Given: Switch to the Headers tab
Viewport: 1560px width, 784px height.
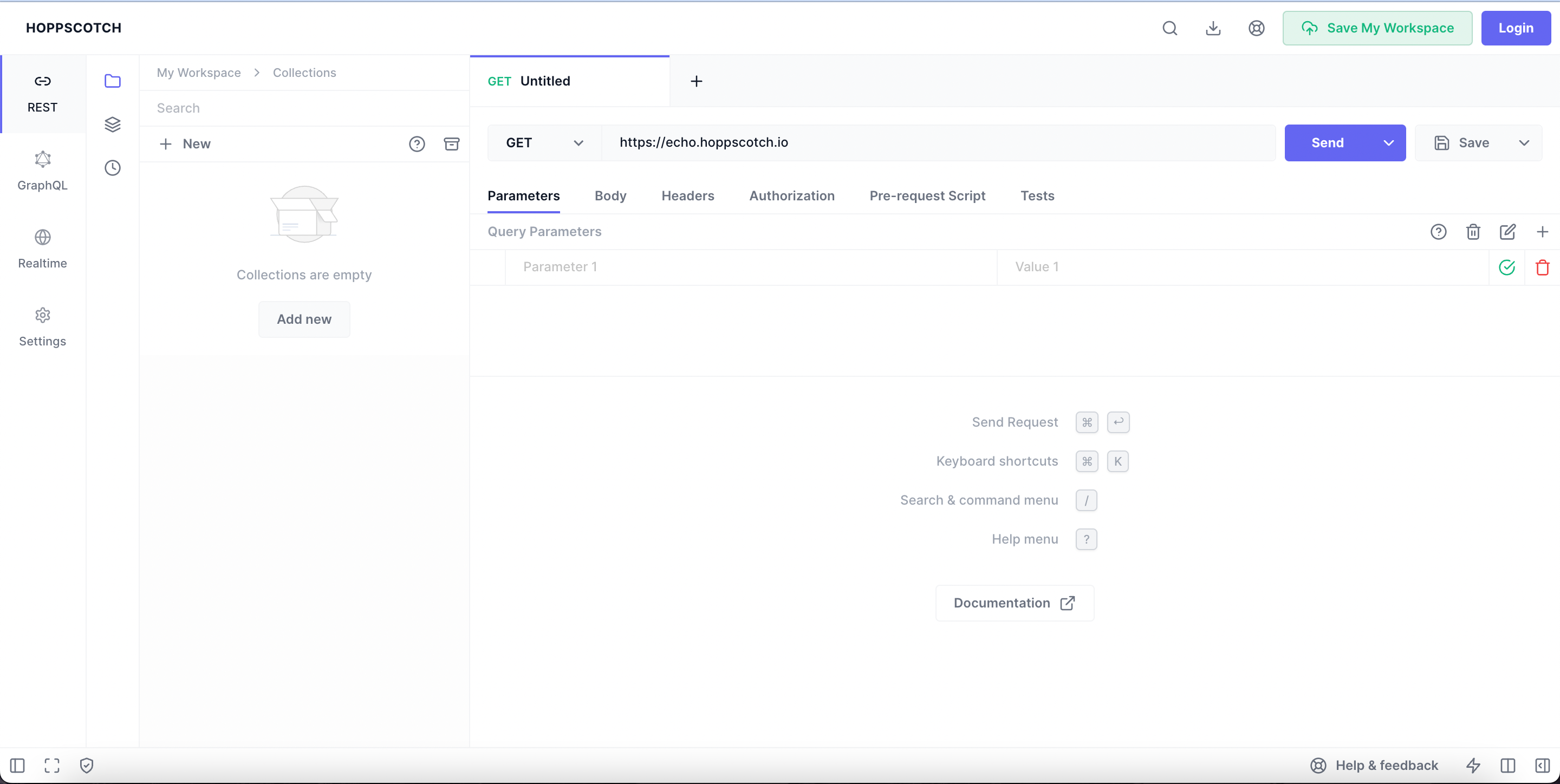Looking at the screenshot, I should click(x=688, y=196).
